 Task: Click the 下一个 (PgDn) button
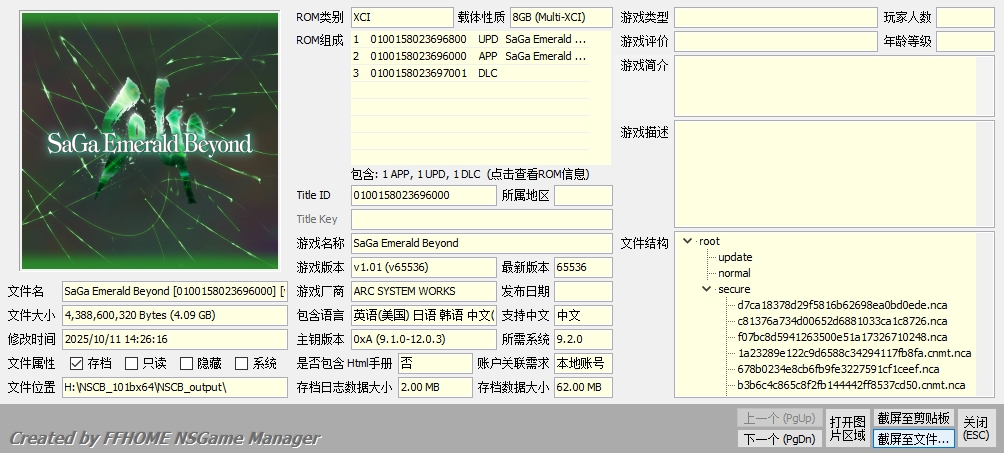pos(778,439)
